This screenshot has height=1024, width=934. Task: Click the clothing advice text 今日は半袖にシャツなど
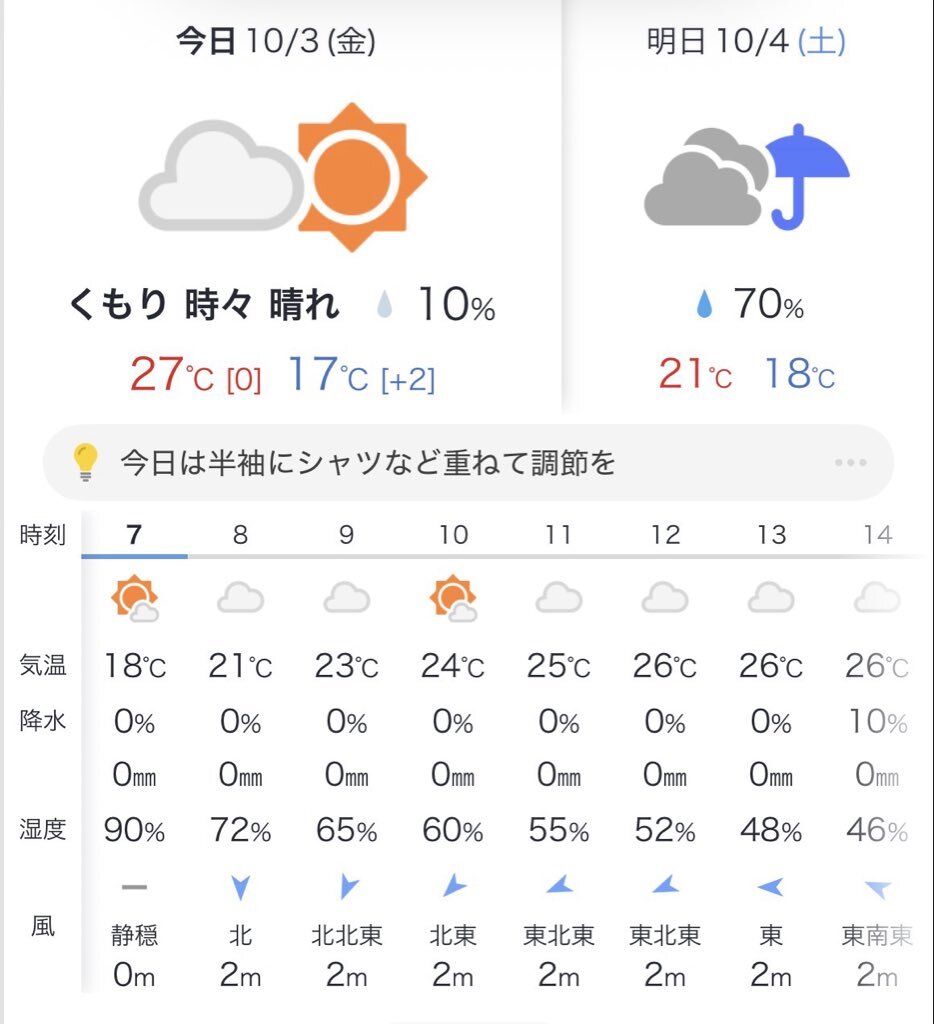click(367, 463)
